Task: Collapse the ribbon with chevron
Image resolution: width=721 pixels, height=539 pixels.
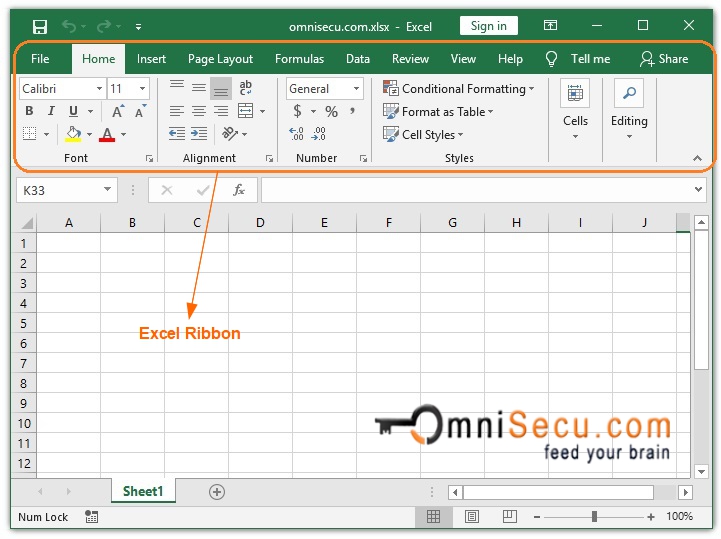Action: [x=697, y=159]
